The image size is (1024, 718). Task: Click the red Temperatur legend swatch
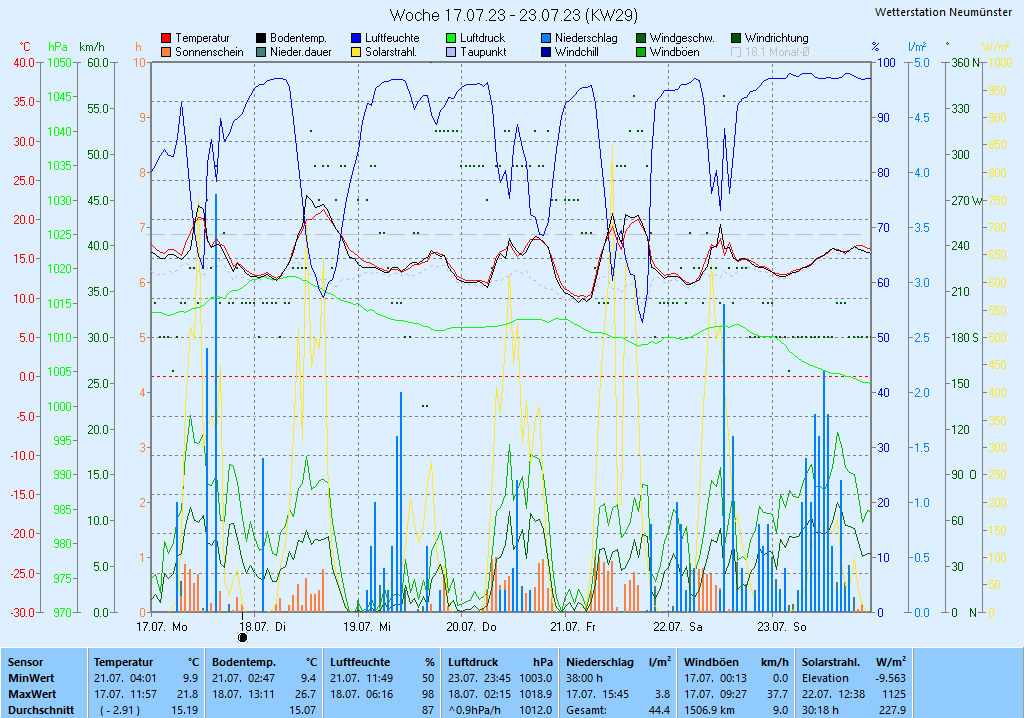(x=166, y=39)
